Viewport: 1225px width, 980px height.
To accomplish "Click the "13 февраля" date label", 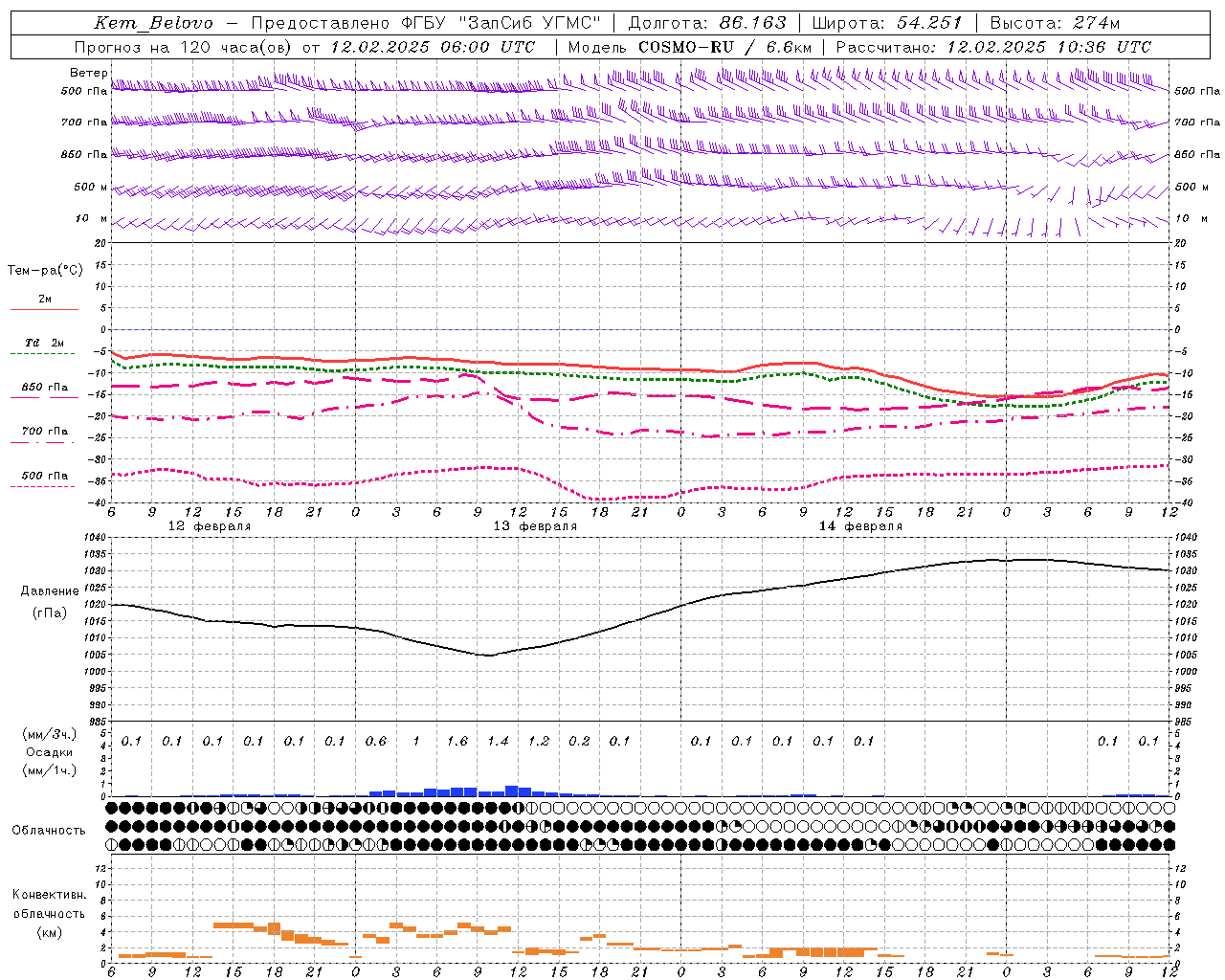I will (535, 526).
